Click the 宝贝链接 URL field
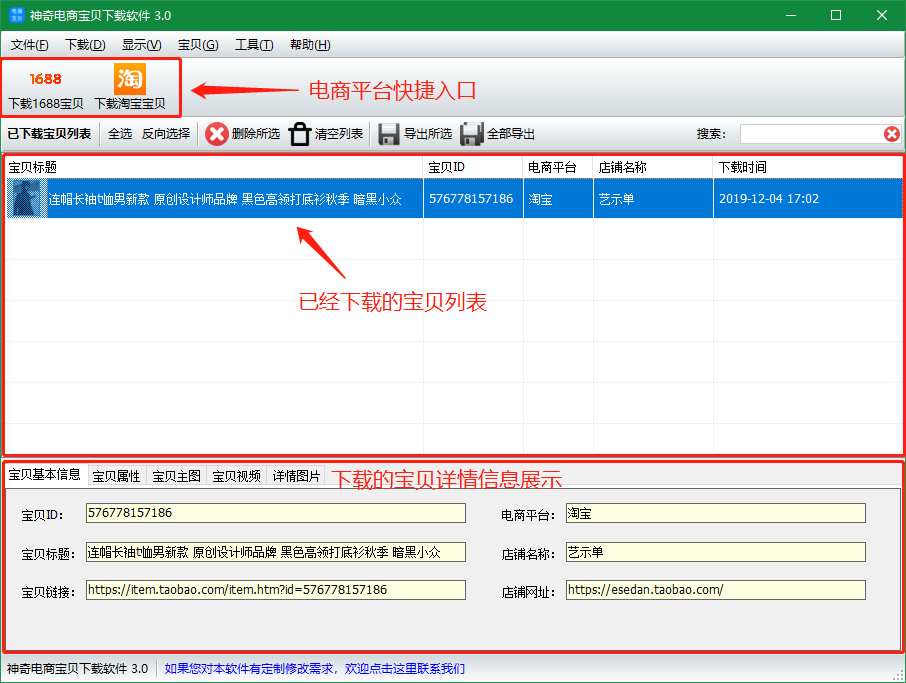The width and height of the screenshot is (906, 683). (276, 590)
